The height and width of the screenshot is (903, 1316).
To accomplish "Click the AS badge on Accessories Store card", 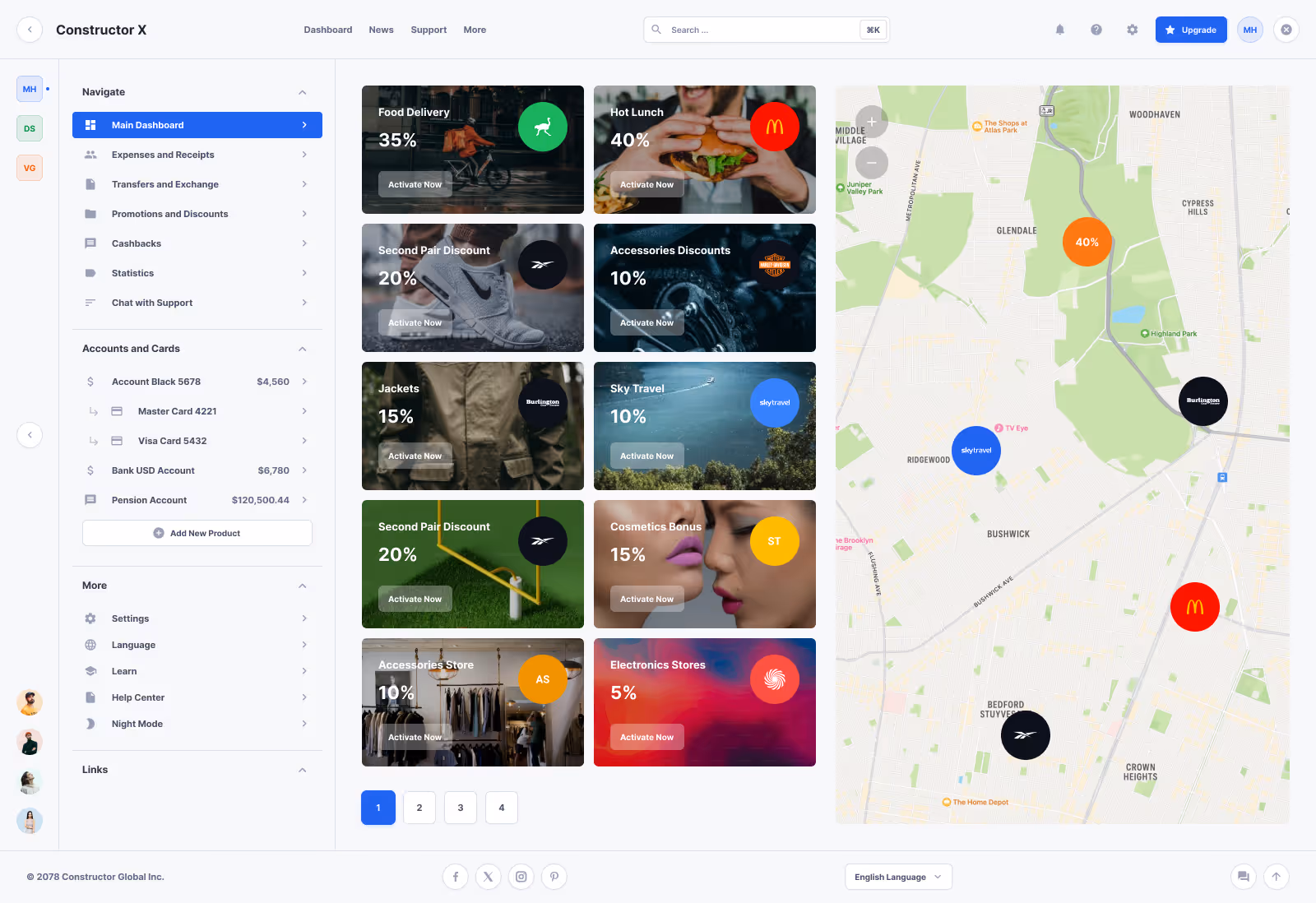I will (x=543, y=679).
